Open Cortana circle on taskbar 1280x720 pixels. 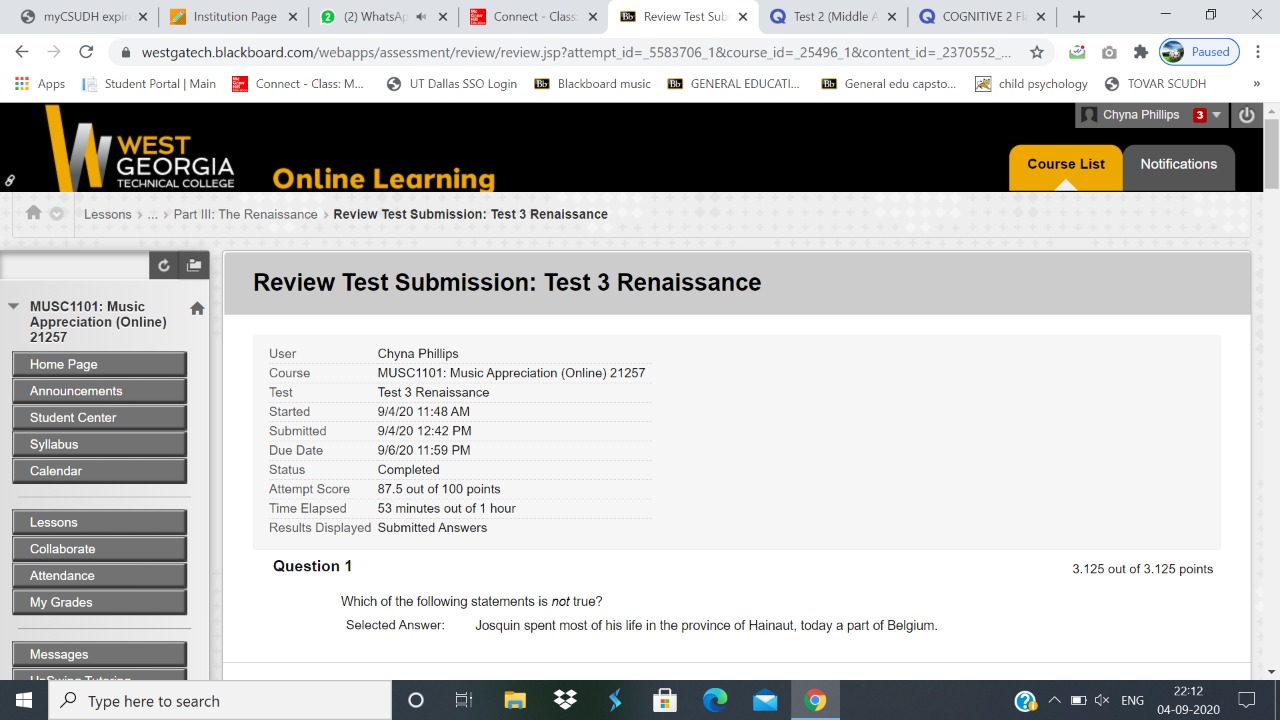[x=416, y=700]
